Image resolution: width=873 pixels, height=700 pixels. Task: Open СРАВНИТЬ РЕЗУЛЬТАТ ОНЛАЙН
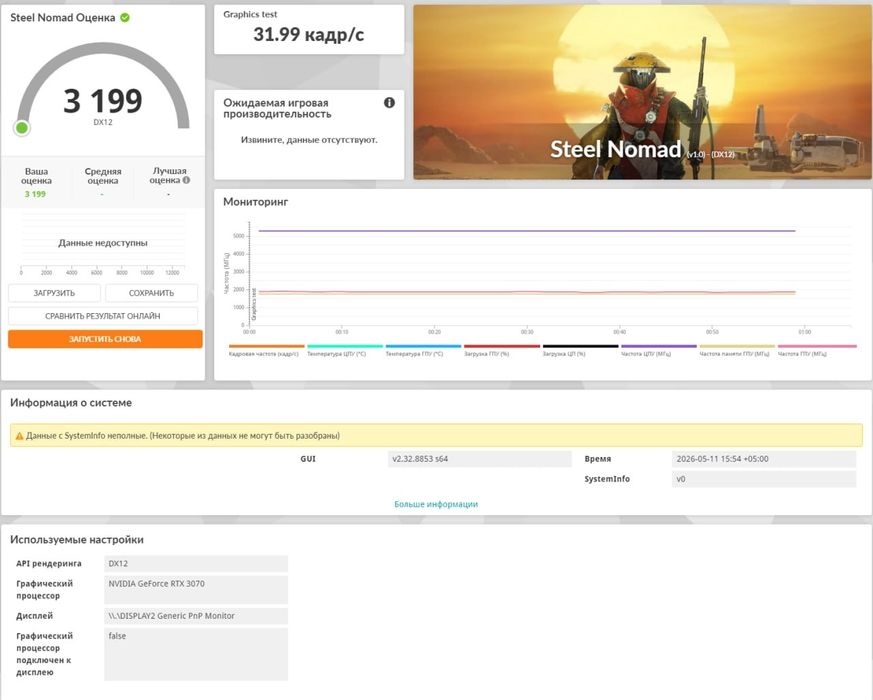pyautogui.click(x=103, y=316)
